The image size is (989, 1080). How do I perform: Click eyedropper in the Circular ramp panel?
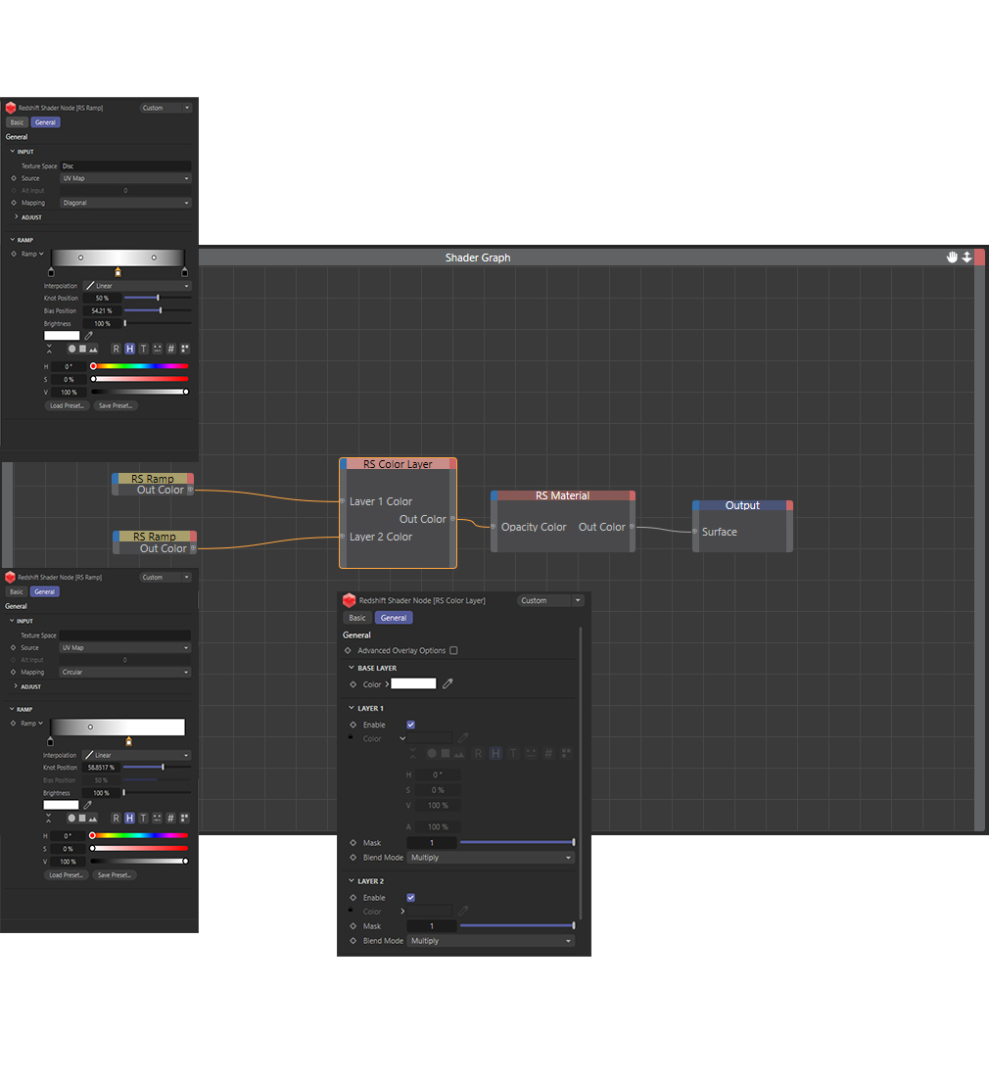click(87, 805)
